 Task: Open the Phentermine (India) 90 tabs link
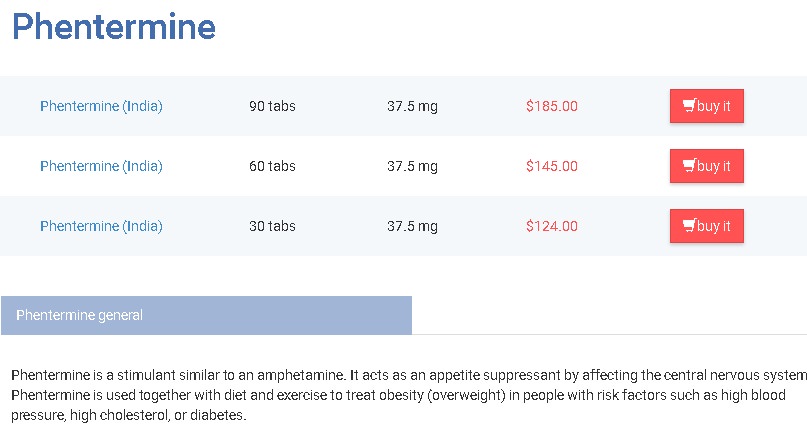[x=101, y=106]
